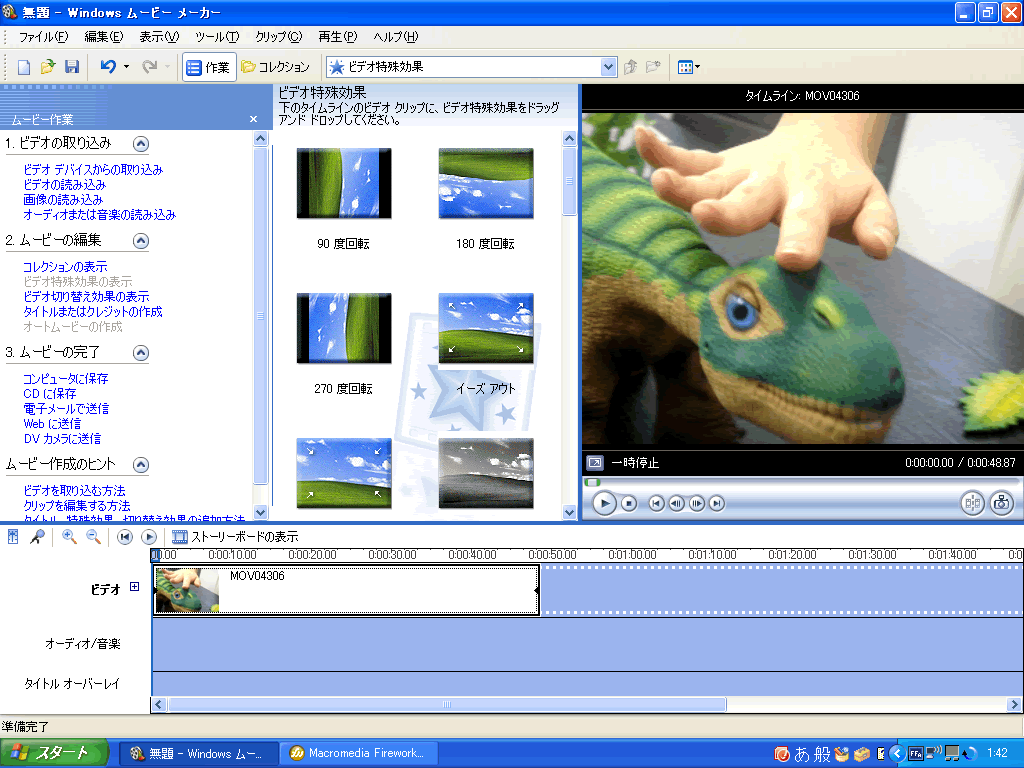
Task: Toggle the 作業 tasks pane button
Action: click(x=208, y=67)
